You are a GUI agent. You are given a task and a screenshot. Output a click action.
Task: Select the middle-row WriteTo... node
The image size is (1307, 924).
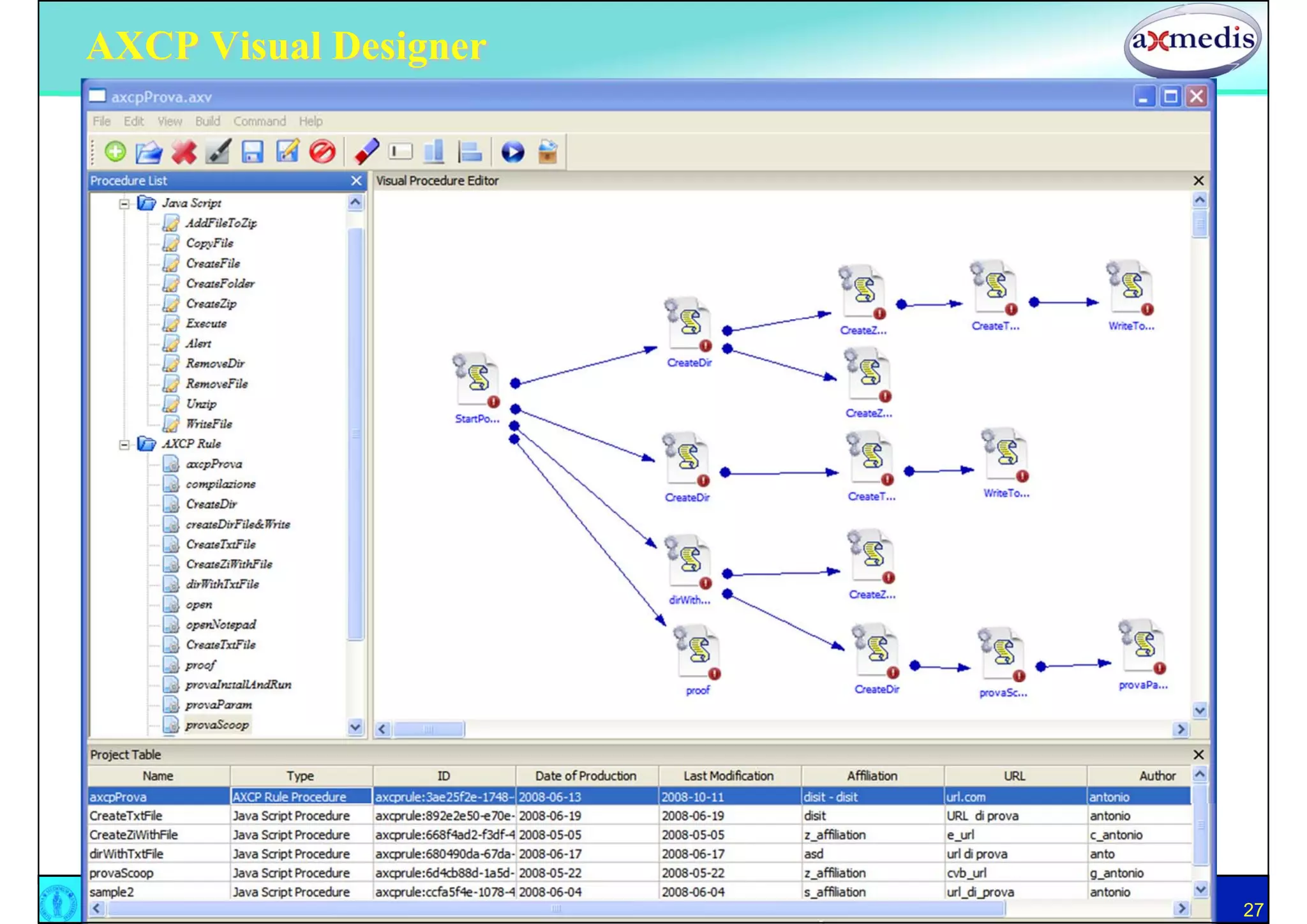(x=1006, y=463)
